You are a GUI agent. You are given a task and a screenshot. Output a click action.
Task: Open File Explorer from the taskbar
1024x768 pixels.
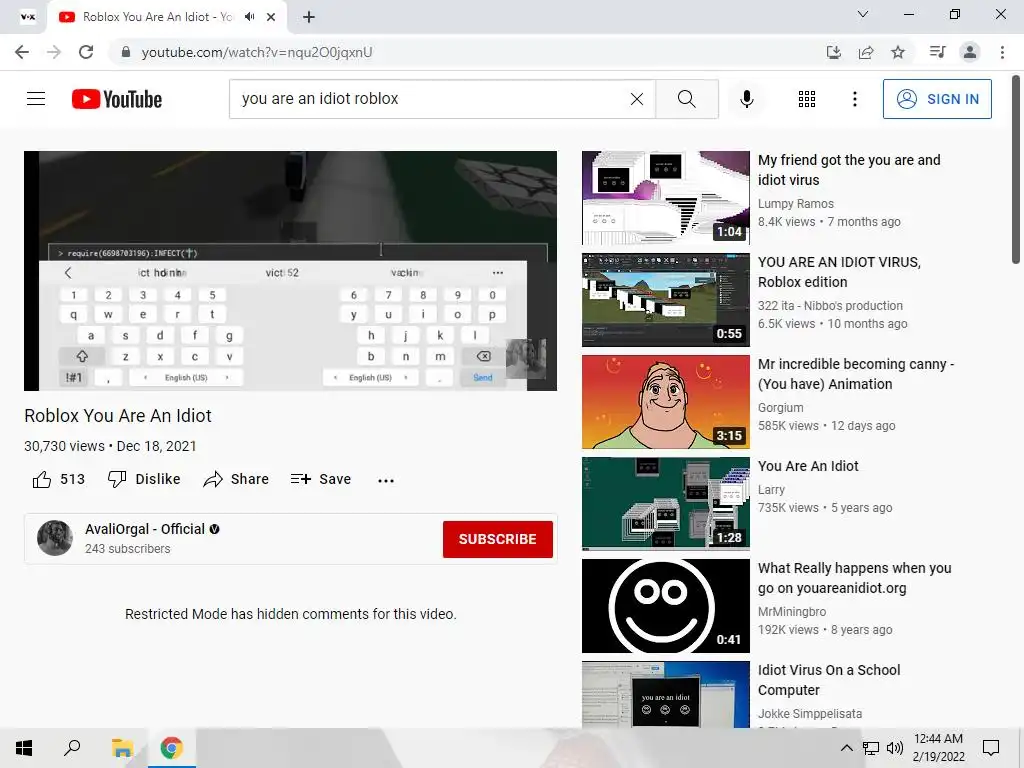point(122,748)
